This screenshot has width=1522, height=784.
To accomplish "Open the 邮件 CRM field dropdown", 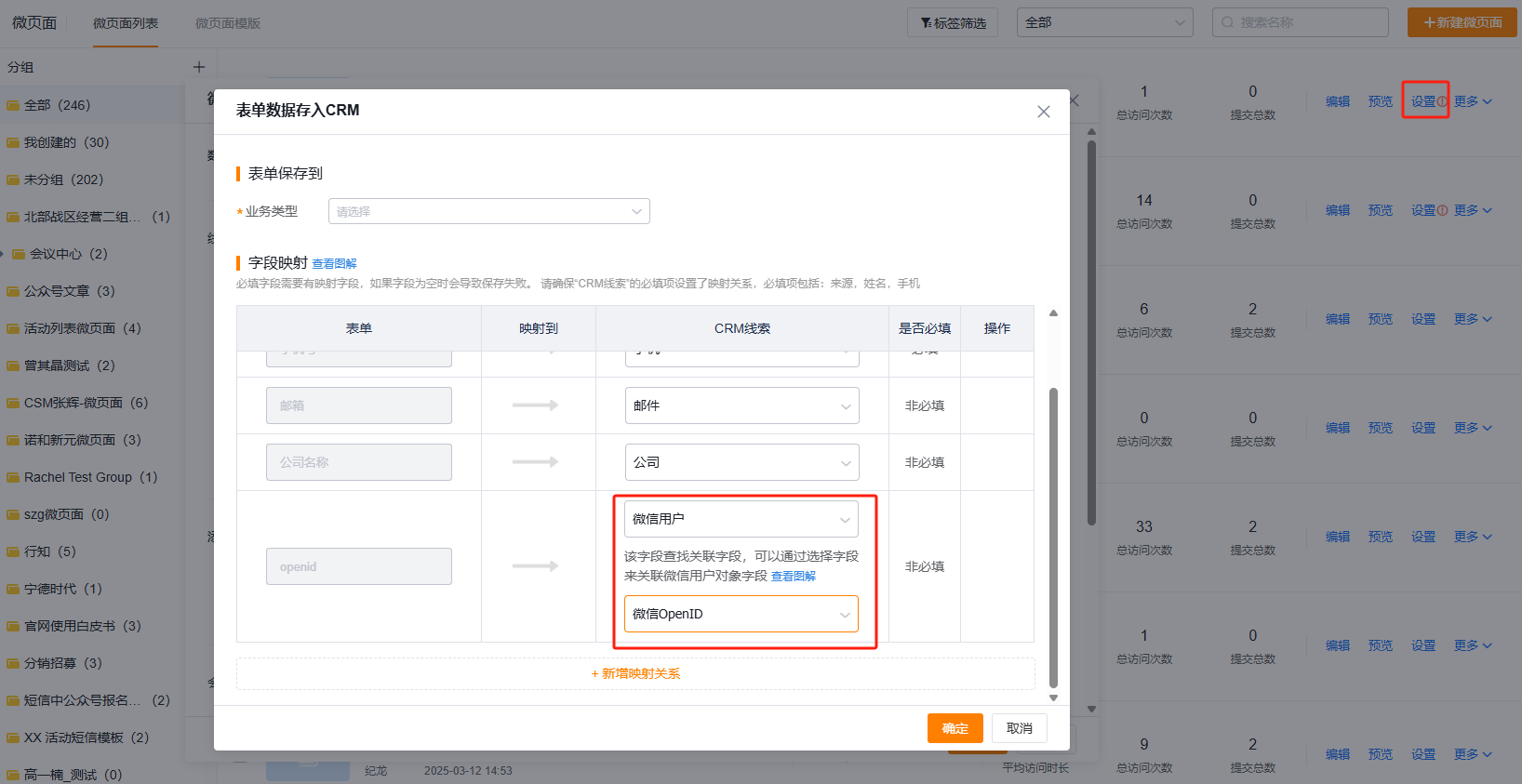I will tap(742, 405).
